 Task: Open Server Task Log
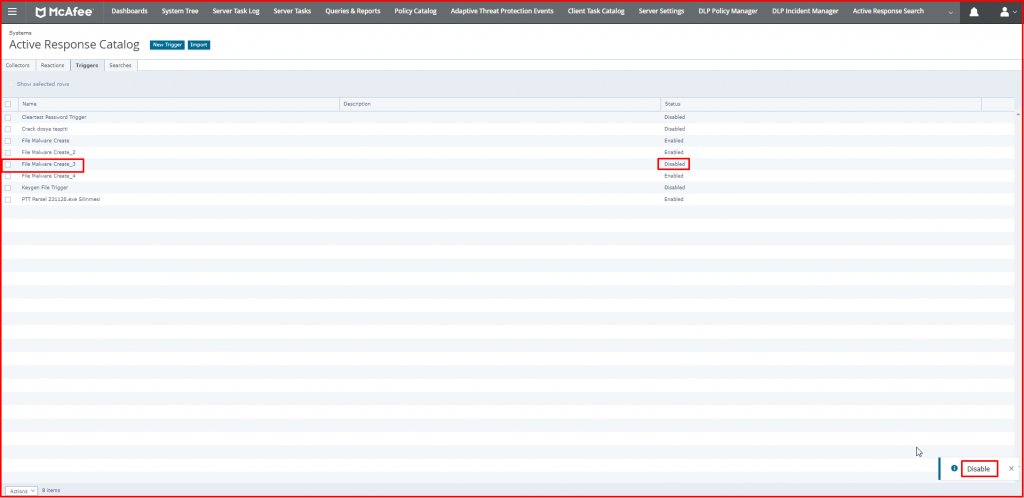[x=236, y=11]
